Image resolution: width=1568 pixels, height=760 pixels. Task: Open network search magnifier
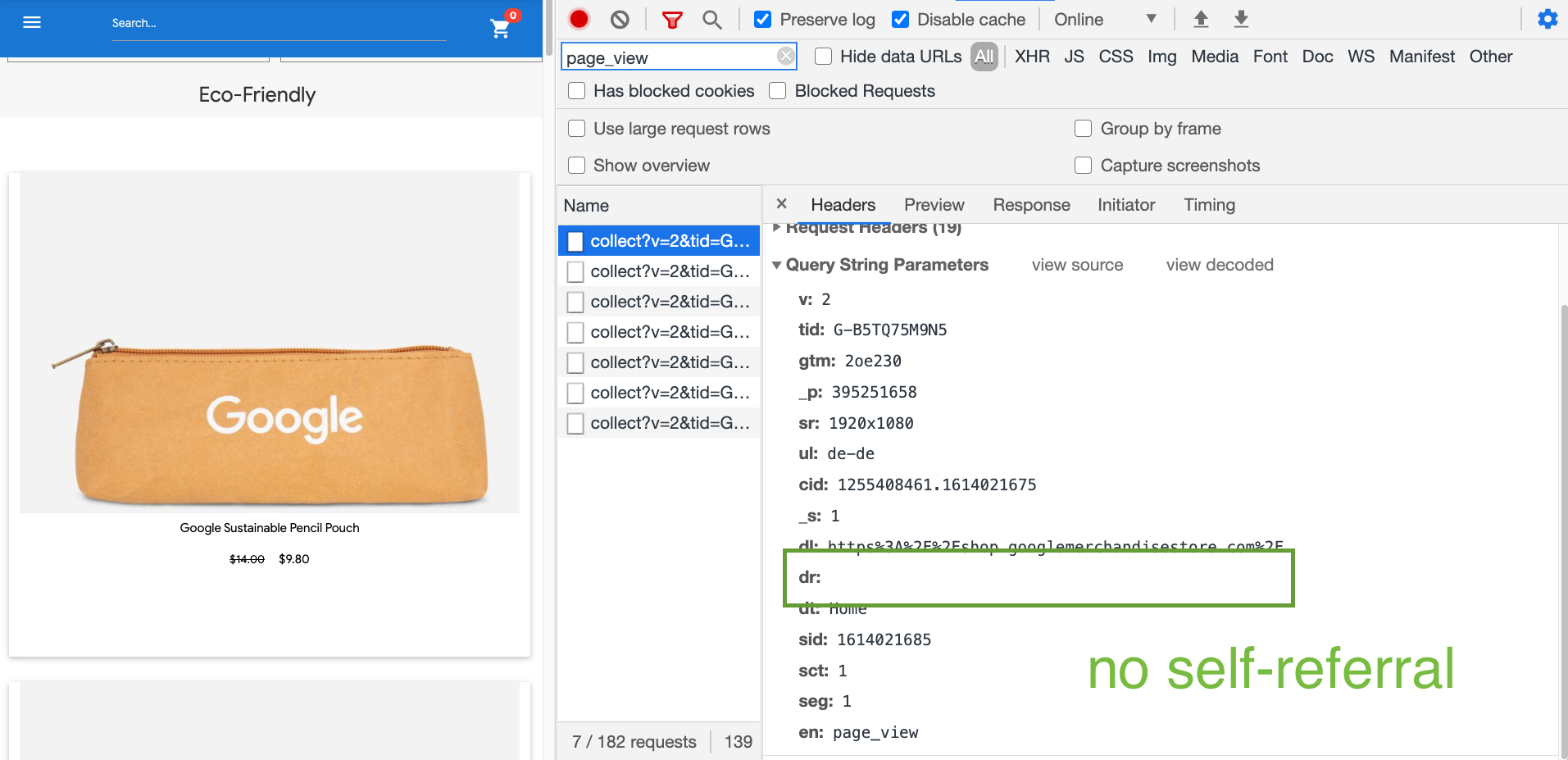click(x=712, y=20)
